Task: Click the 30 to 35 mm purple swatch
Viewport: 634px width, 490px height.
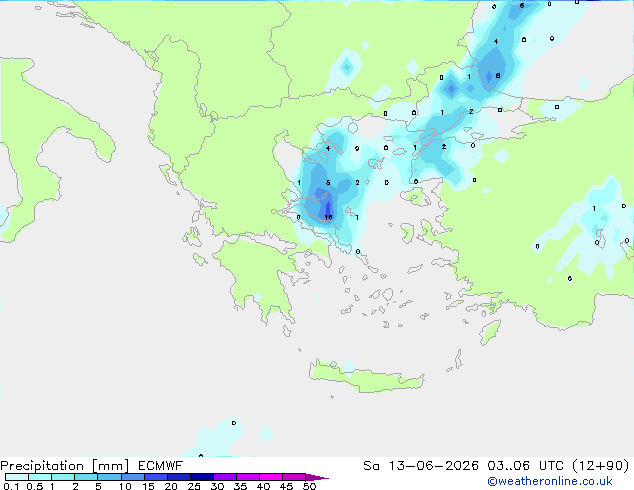Action: pyautogui.click(x=225, y=477)
